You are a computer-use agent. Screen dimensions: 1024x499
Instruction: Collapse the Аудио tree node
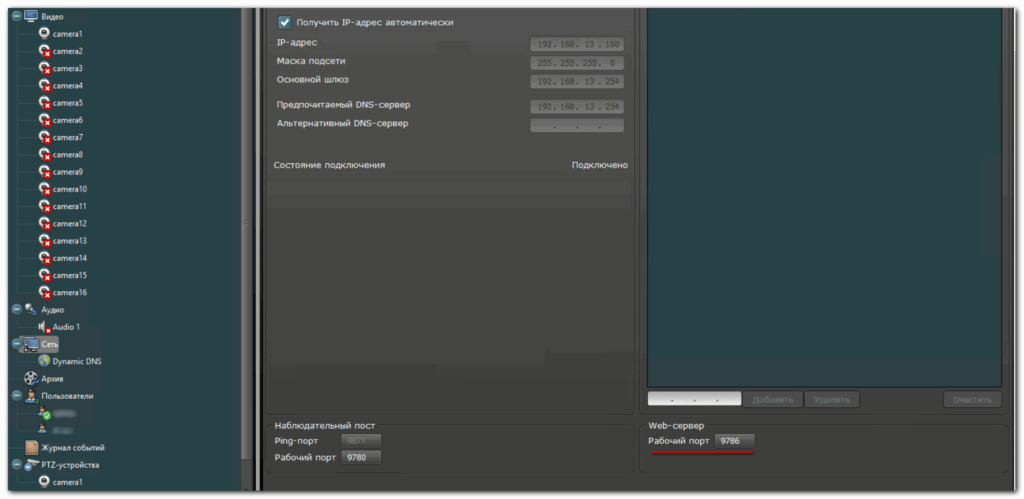click(16, 309)
